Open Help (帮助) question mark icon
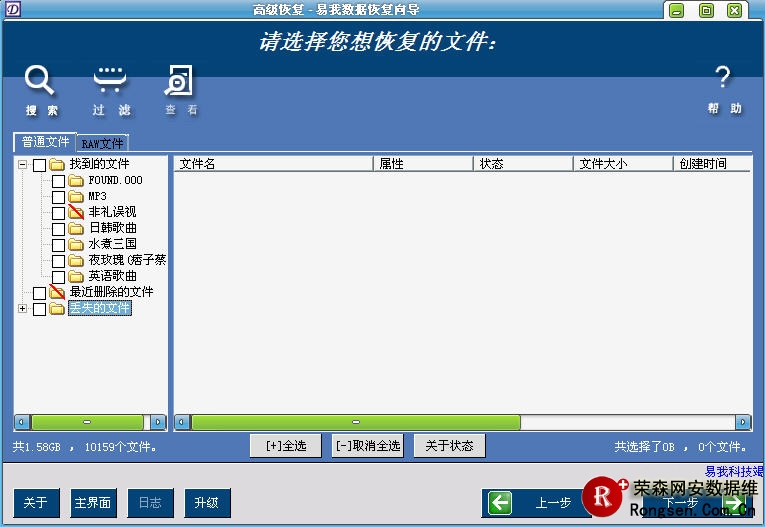765x527 pixels. pyautogui.click(x=723, y=78)
